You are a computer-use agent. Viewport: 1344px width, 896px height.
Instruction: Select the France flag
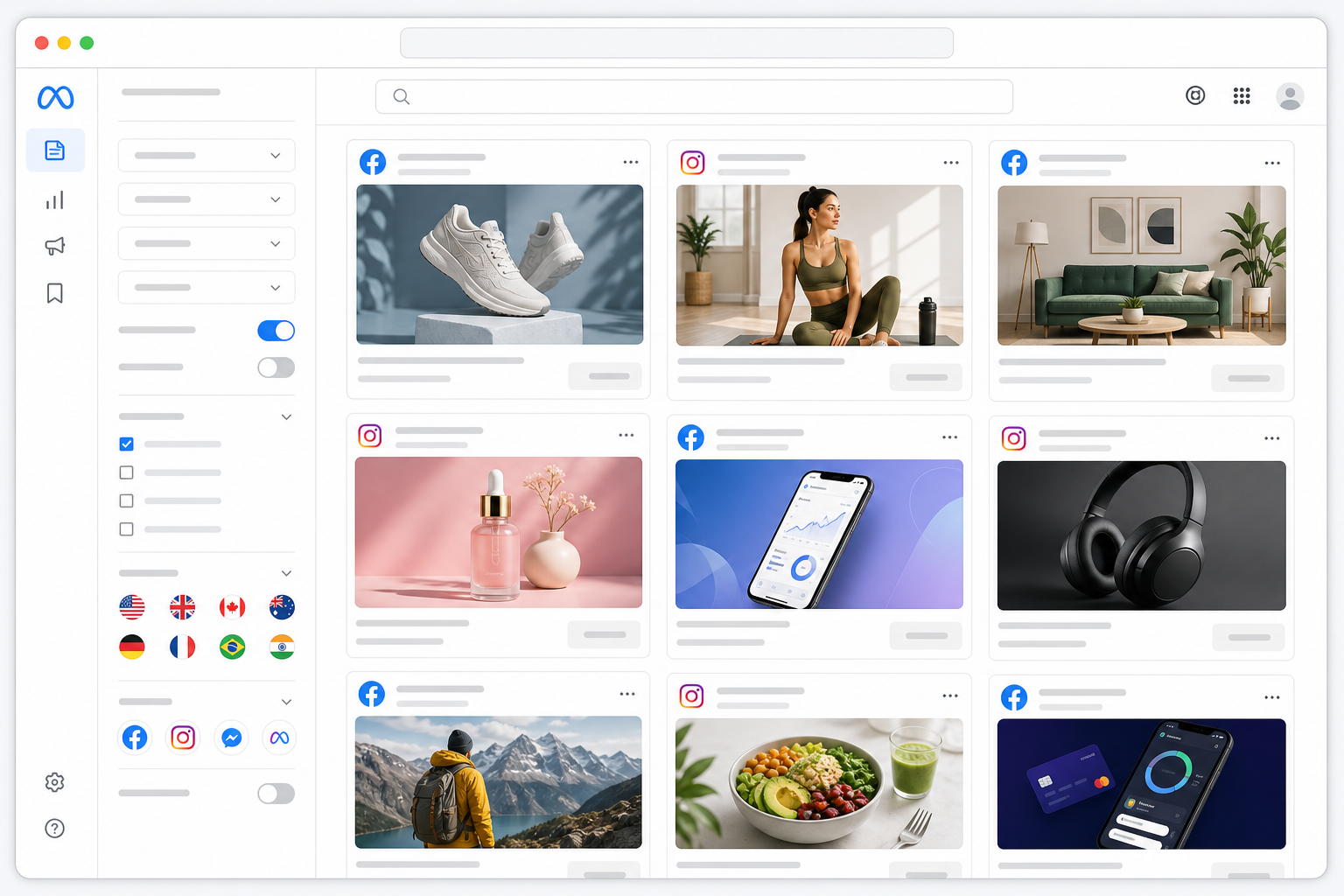[182, 647]
